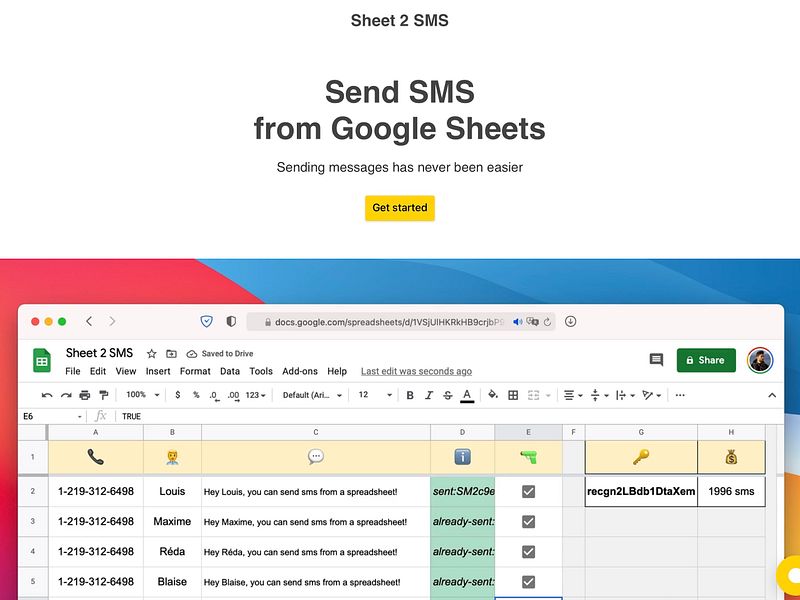Click the half-shield privacy report icon
The image size is (800, 600).
[x=231, y=321]
